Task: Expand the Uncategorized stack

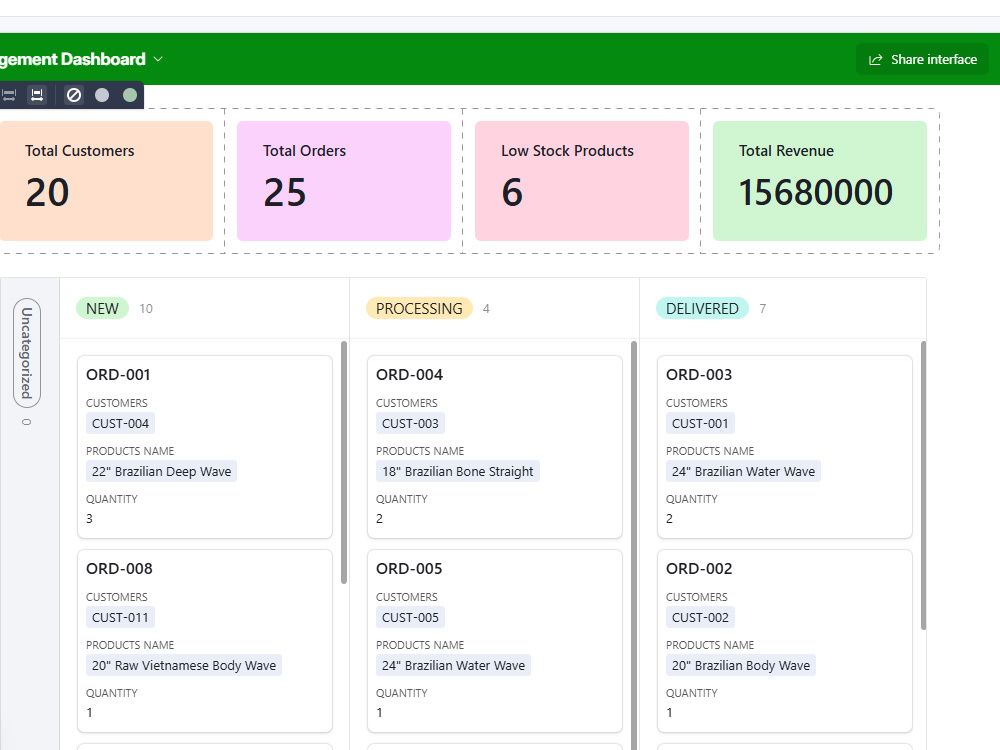Action: coord(27,353)
